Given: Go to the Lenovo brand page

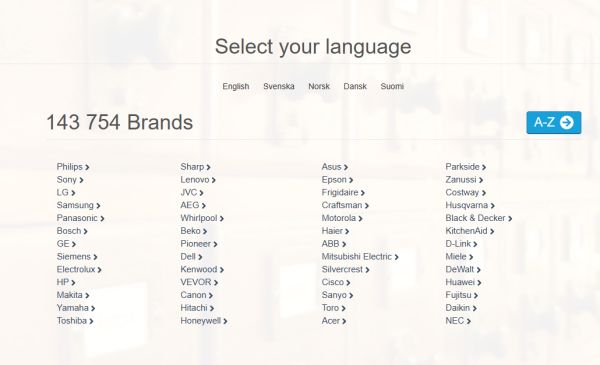Looking at the screenshot, I should pos(198,180).
